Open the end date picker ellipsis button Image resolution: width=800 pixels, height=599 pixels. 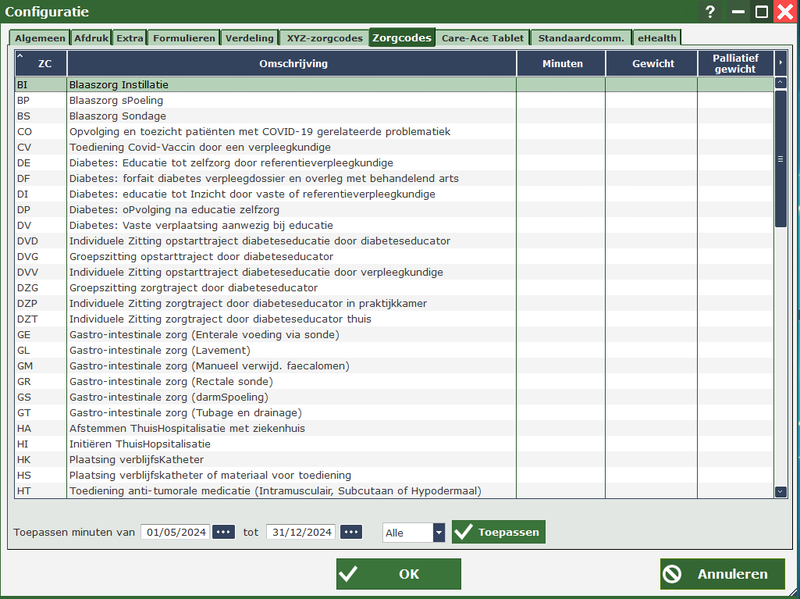350,532
